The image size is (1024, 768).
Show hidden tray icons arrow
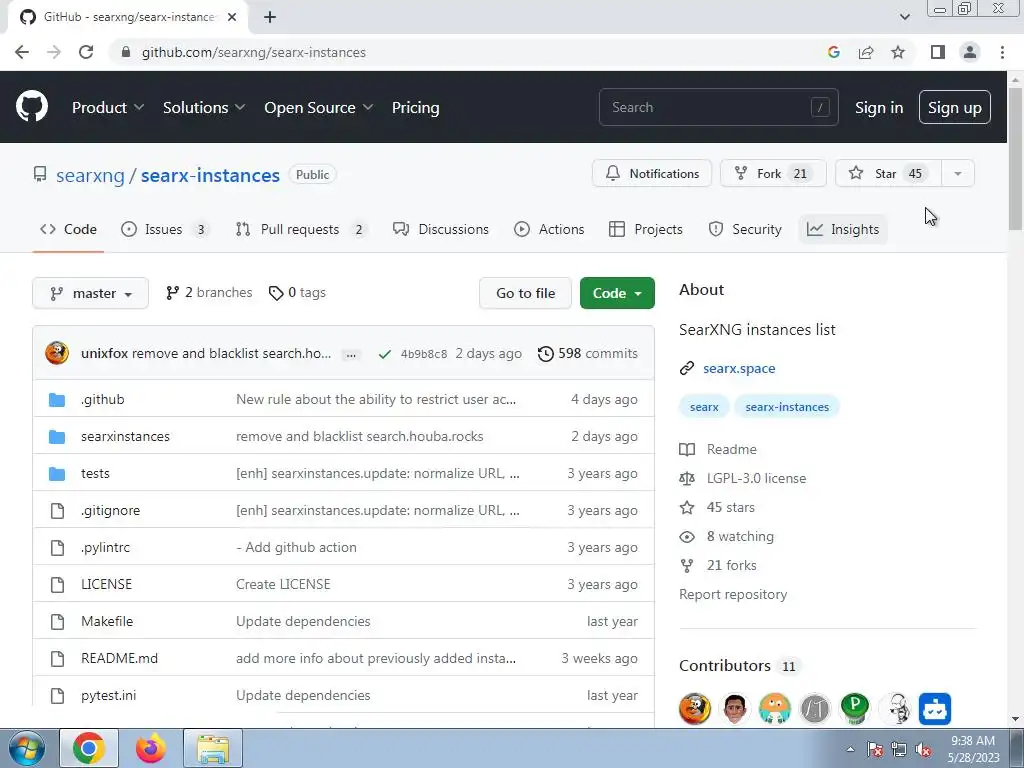click(850, 749)
